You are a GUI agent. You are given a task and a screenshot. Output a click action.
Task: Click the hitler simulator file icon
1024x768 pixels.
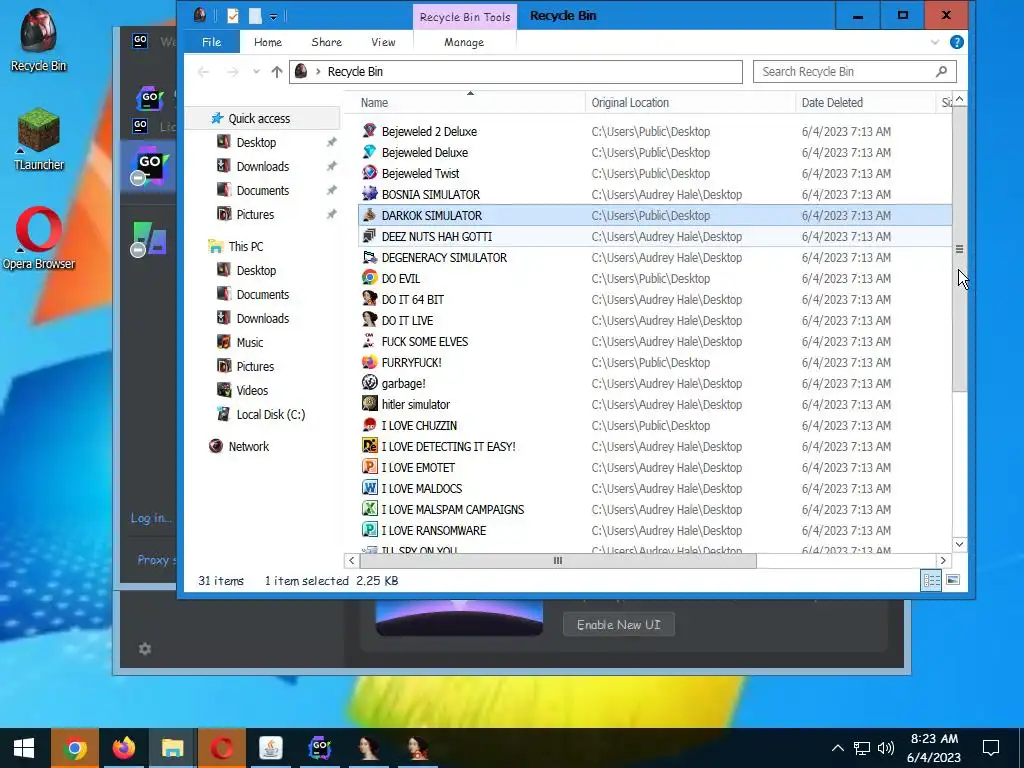[x=370, y=404]
